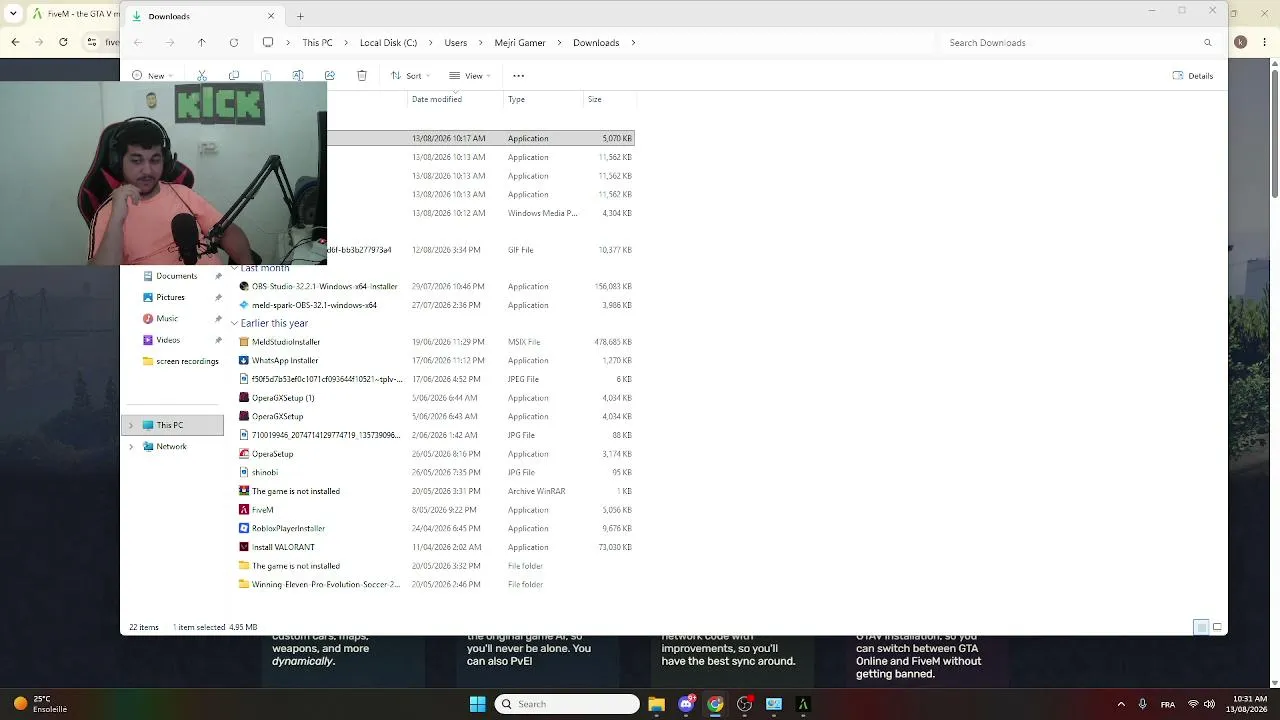Screen dimensions: 1280x720
Task: Toggle the large icons view button in status bar
Action: 1217,627
